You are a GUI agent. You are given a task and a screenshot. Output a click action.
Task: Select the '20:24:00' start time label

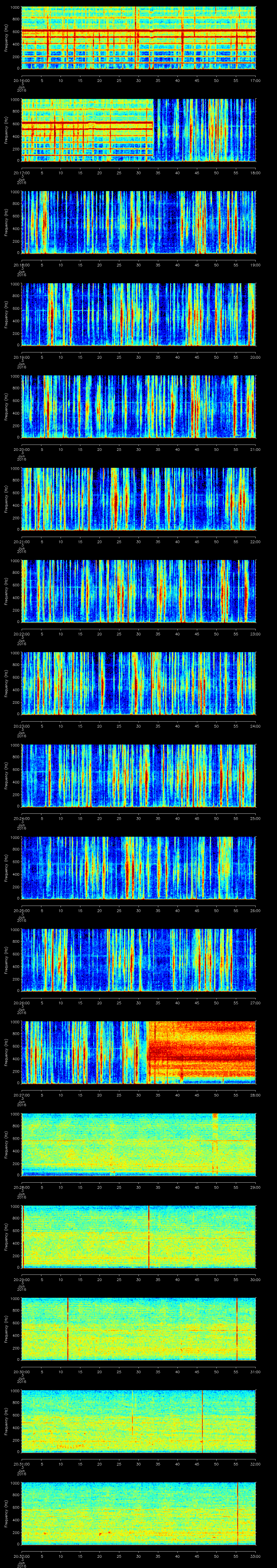point(22,818)
